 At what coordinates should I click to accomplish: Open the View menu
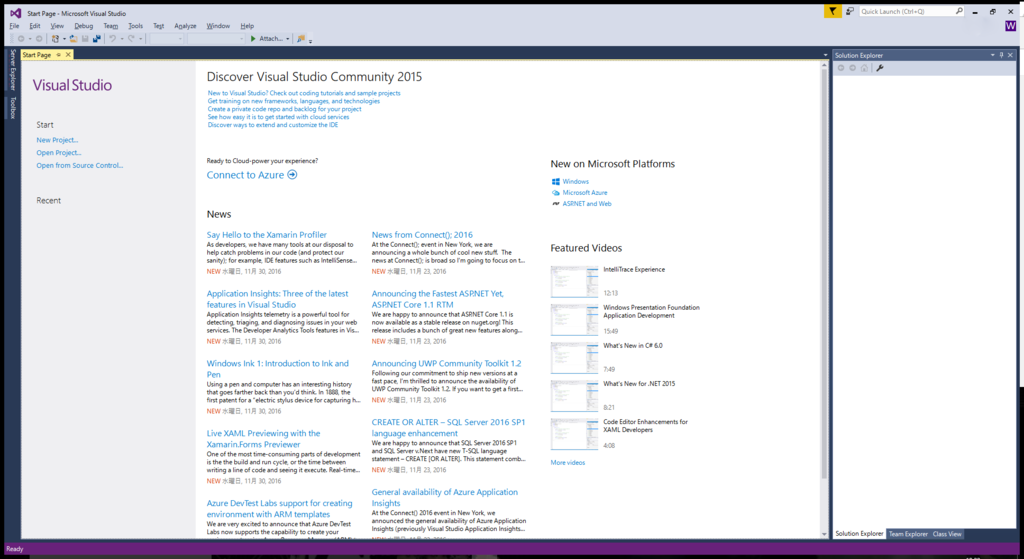(57, 26)
